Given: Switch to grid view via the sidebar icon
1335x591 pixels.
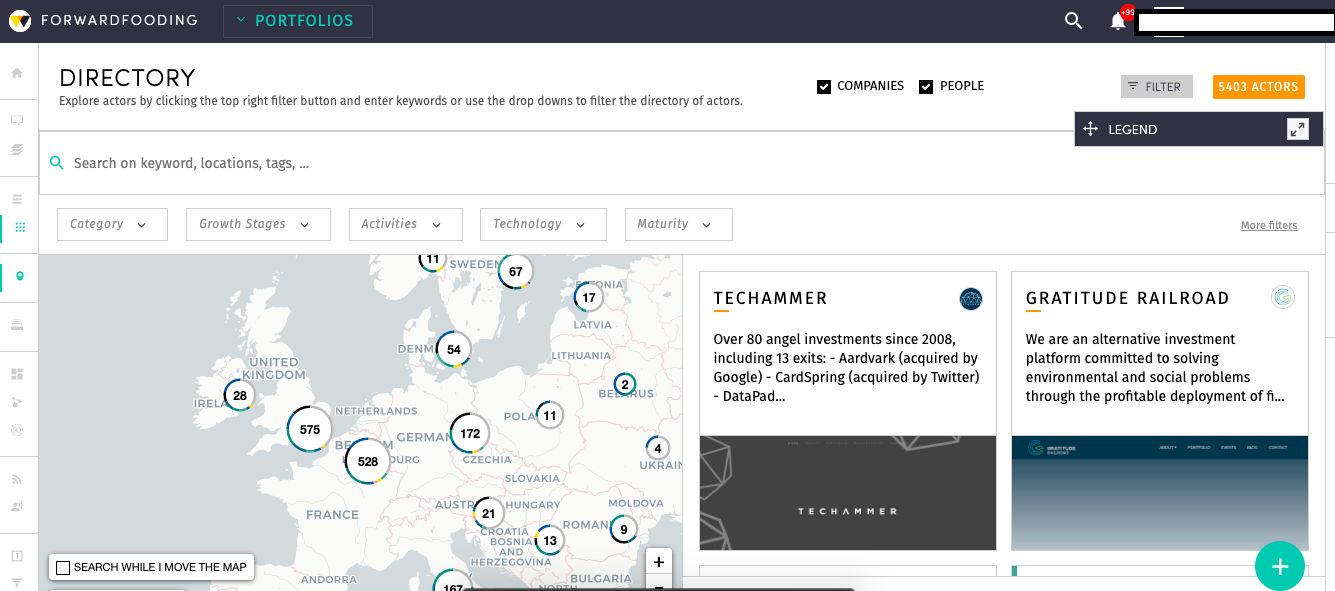Looking at the screenshot, I should pyautogui.click(x=19, y=228).
